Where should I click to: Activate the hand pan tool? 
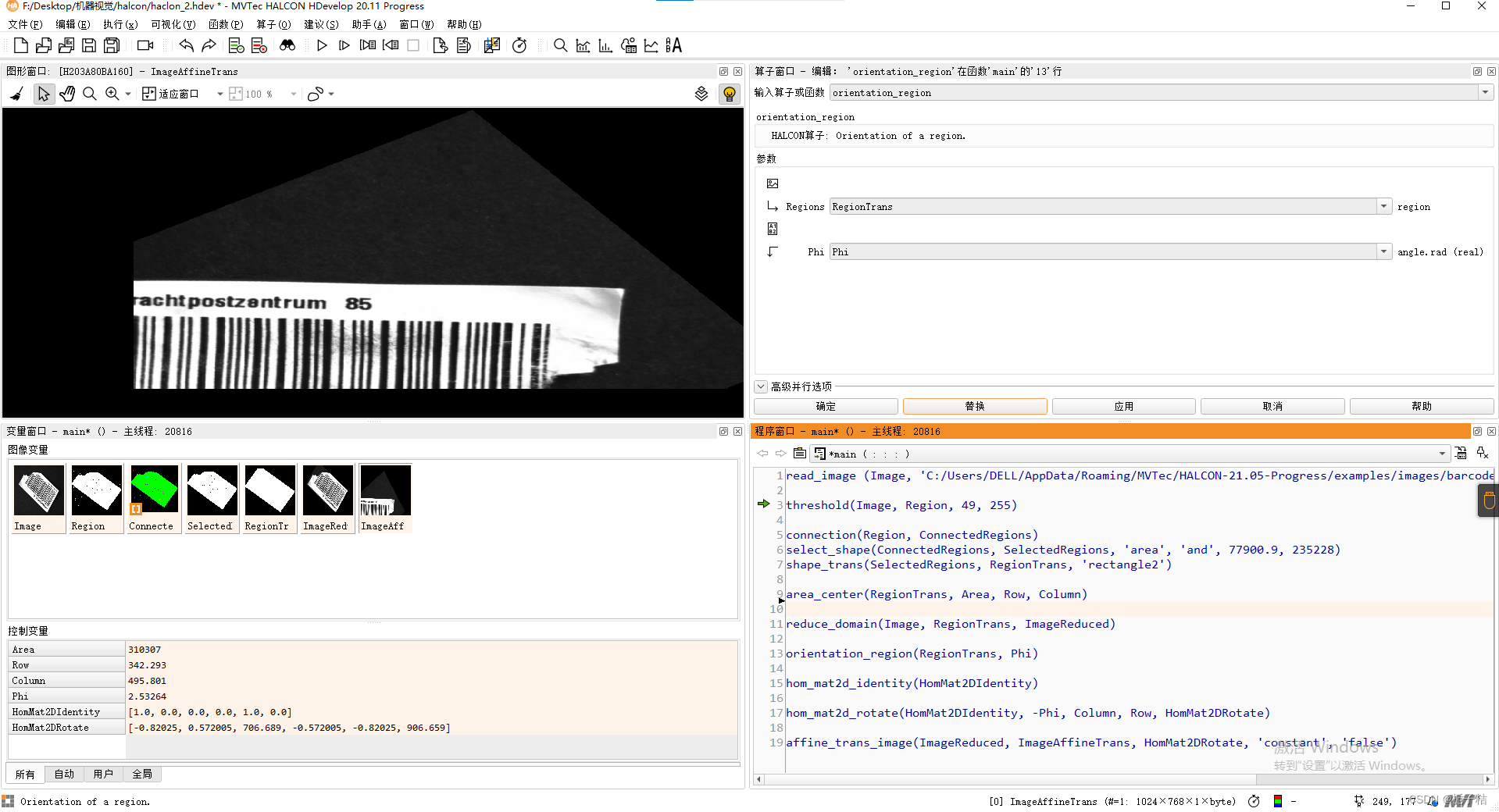click(x=67, y=94)
